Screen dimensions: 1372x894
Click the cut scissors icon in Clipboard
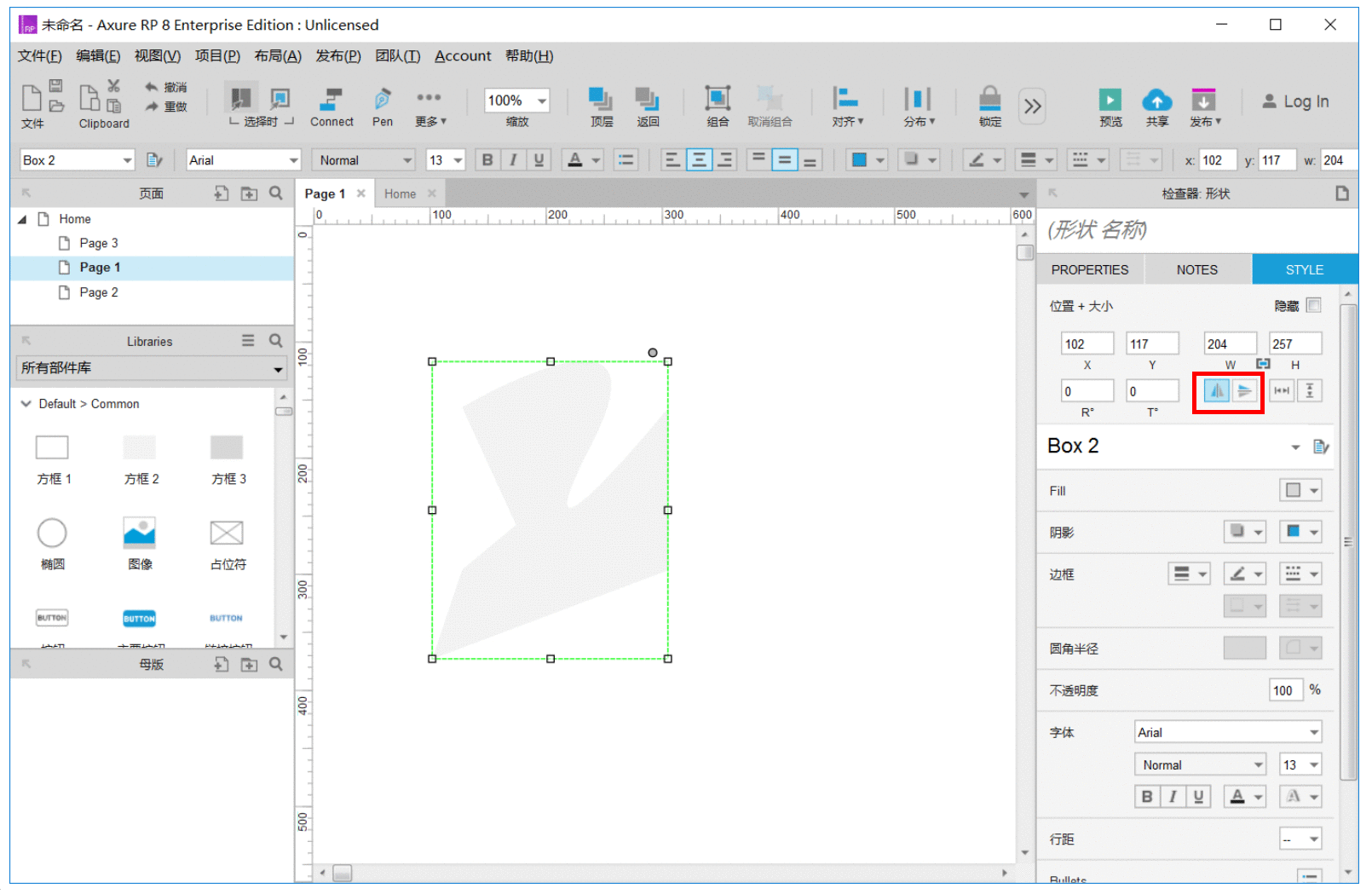pyautogui.click(x=113, y=86)
